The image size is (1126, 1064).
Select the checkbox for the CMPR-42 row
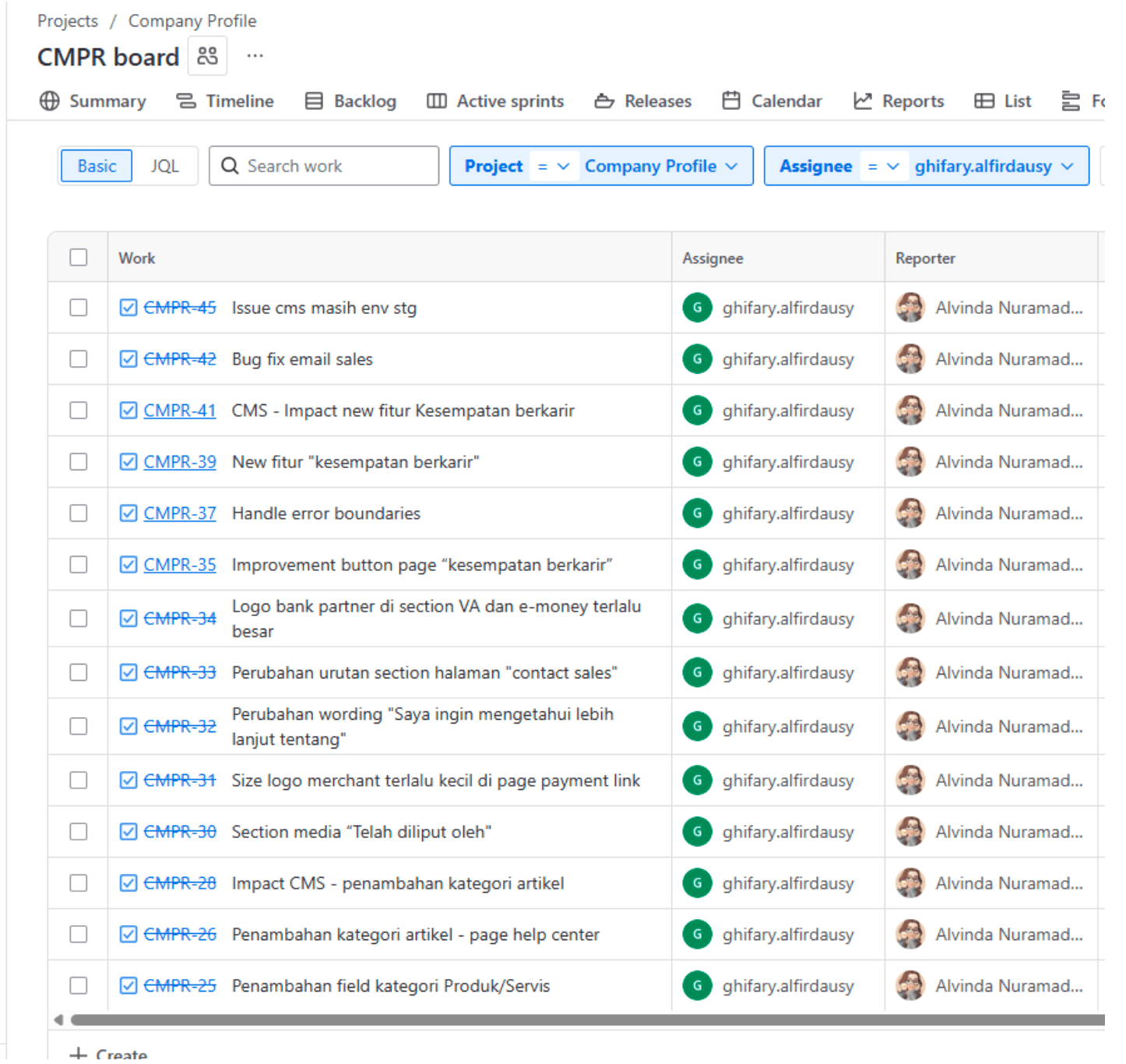coord(79,359)
